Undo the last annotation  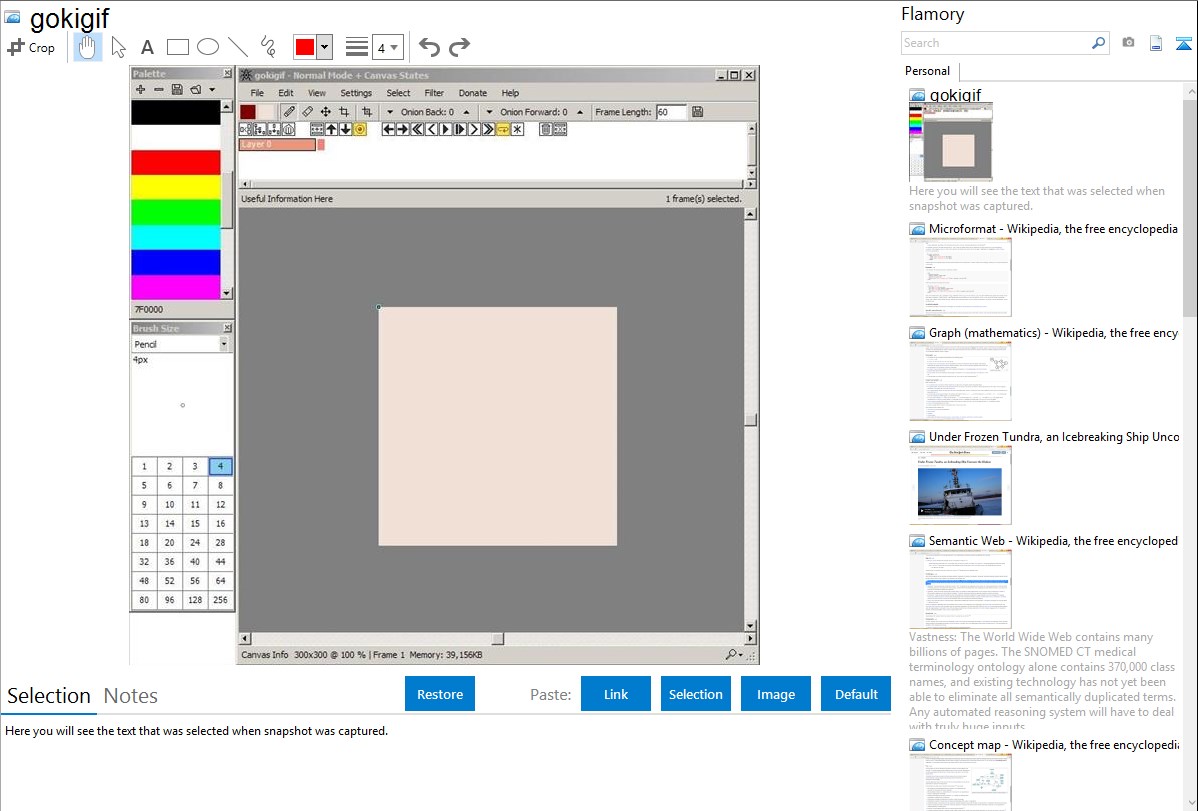(x=429, y=47)
